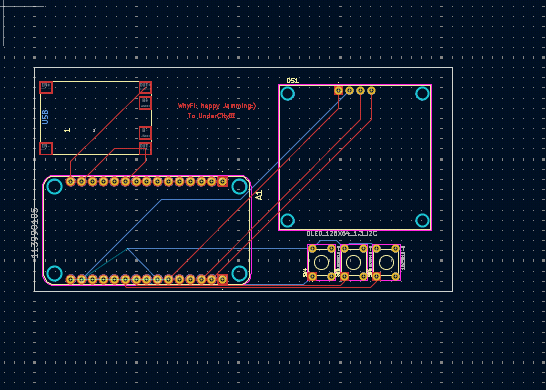Select the rightmost push button's center circle

coord(386,263)
